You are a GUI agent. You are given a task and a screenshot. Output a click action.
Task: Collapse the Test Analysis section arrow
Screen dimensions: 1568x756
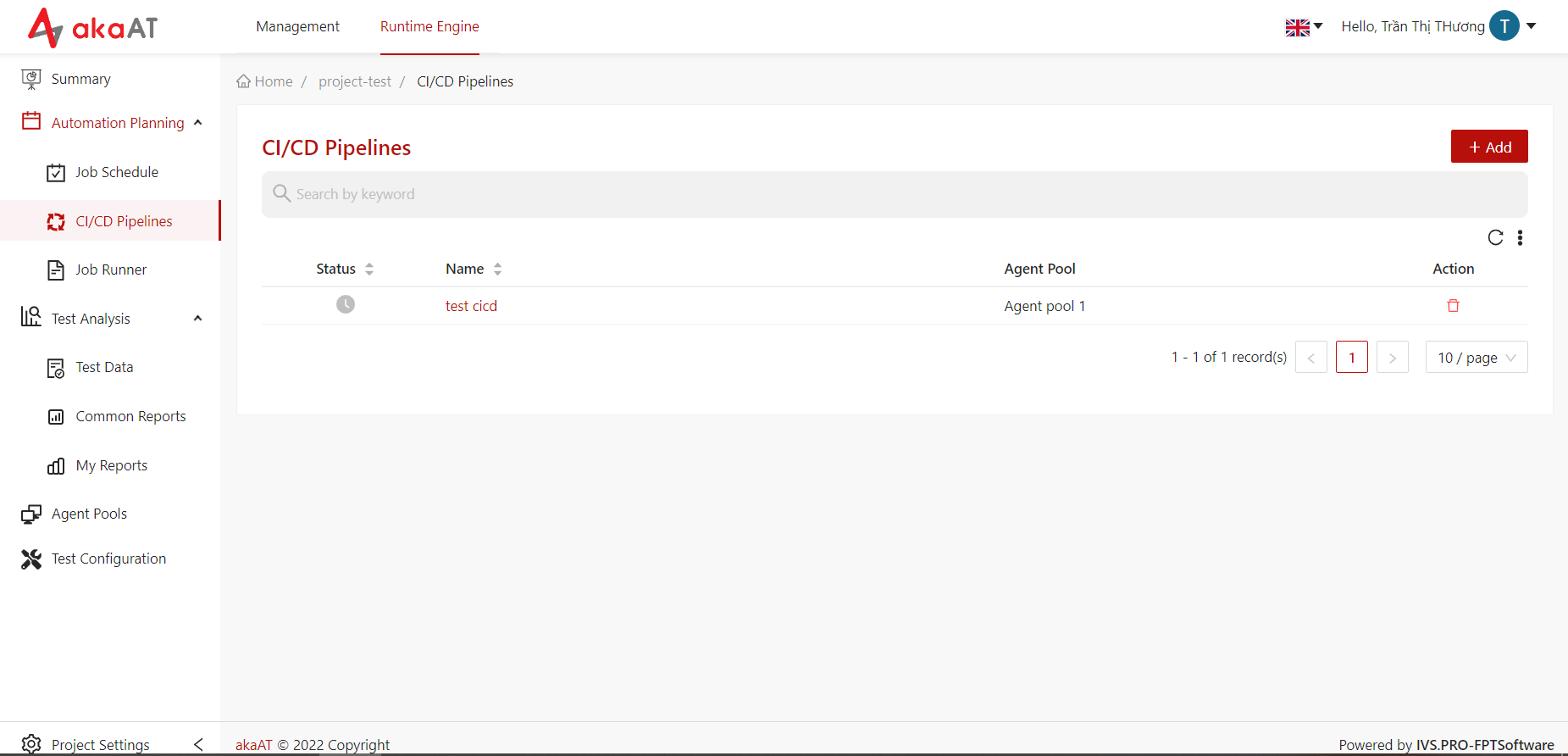tap(198, 319)
